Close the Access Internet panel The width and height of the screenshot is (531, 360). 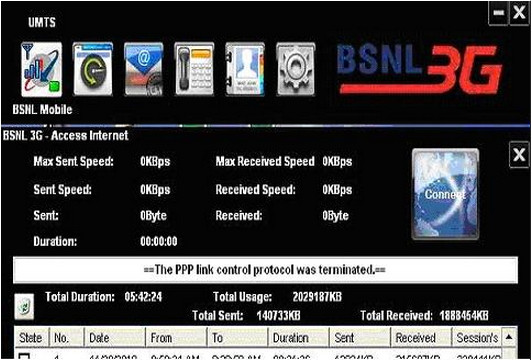pyautogui.click(x=519, y=155)
